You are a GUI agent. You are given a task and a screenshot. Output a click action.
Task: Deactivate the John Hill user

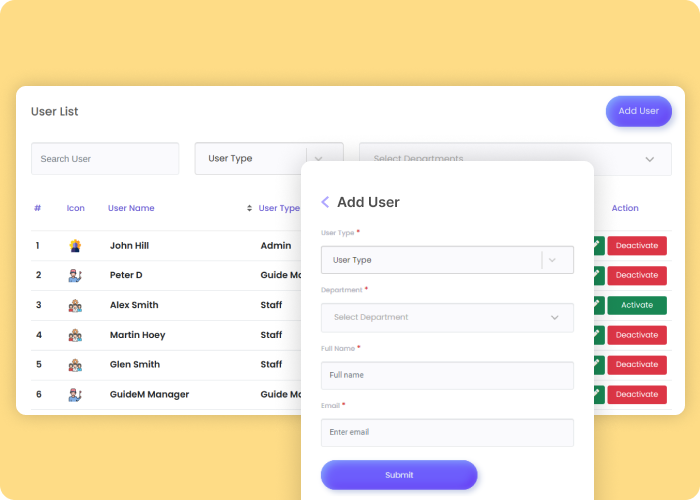tap(637, 245)
